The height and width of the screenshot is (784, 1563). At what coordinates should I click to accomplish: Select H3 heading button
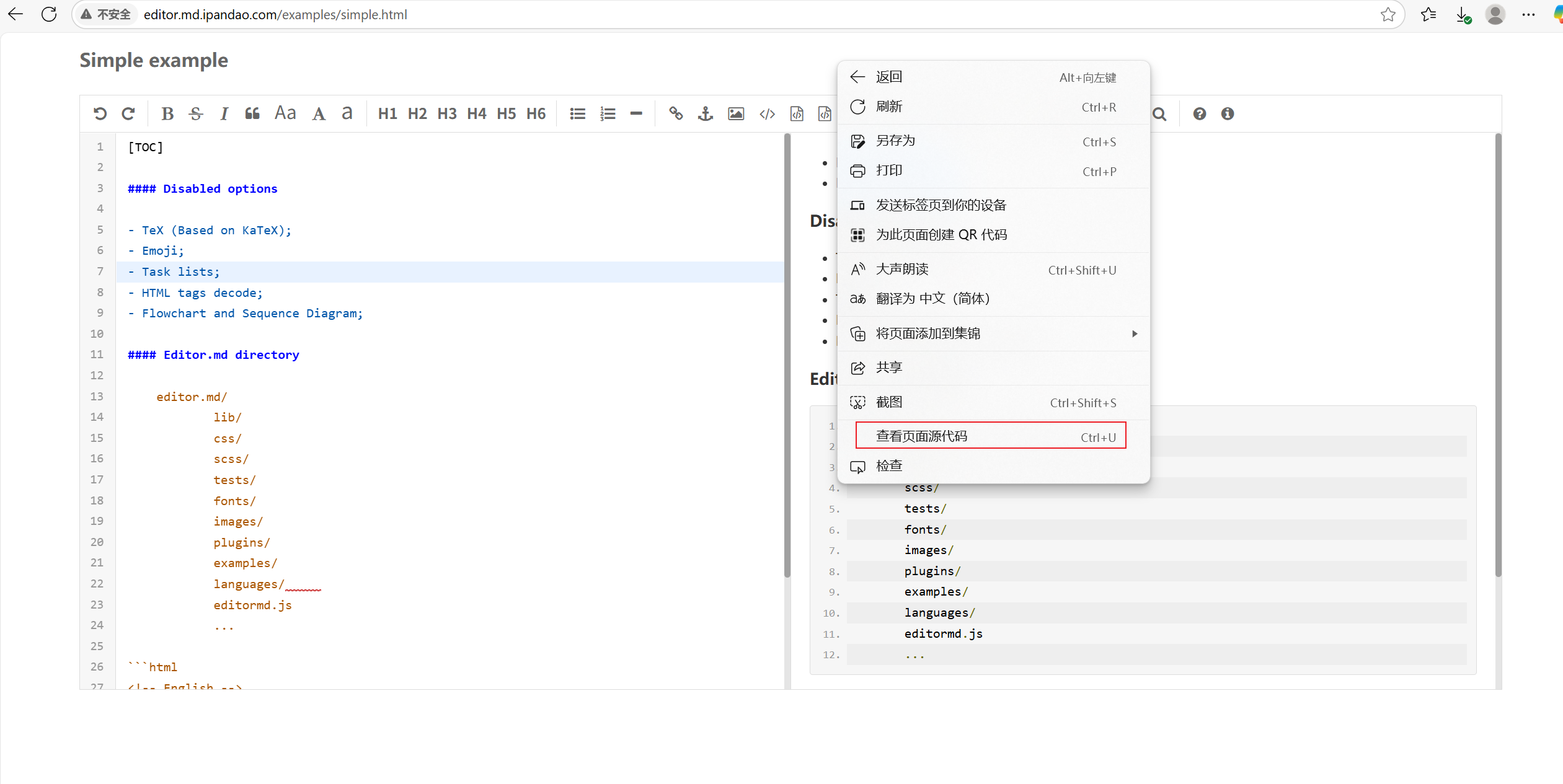[446, 113]
